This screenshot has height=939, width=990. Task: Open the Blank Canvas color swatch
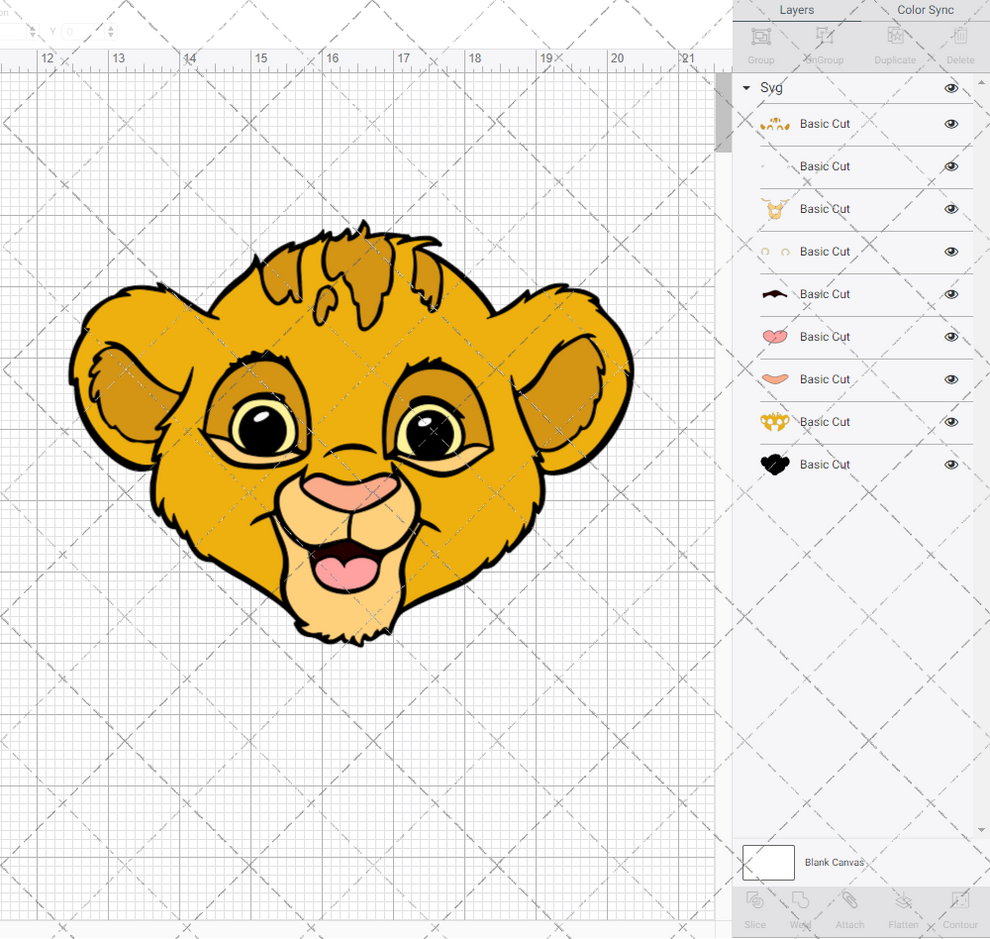pyautogui.click(x=768, y=862)
